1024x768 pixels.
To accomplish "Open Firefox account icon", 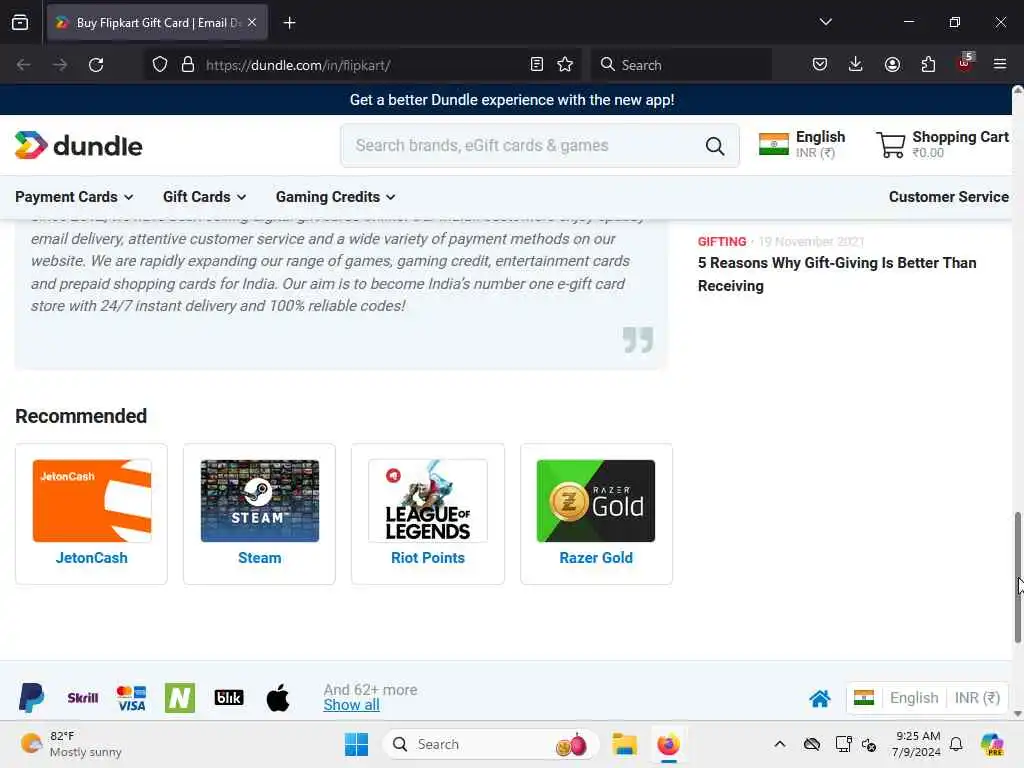I will 892,65.
